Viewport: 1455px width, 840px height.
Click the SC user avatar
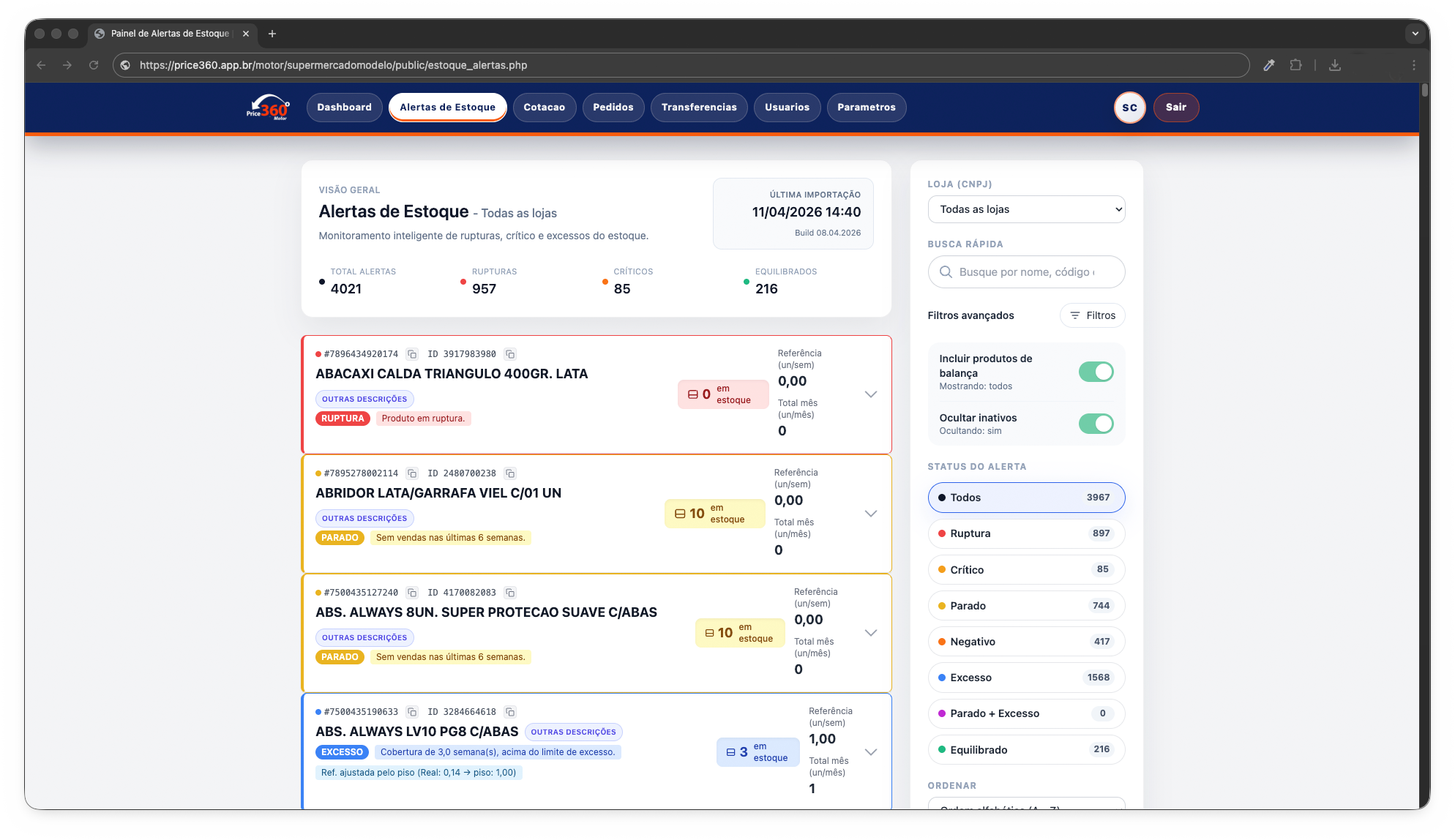point(1129,108)
